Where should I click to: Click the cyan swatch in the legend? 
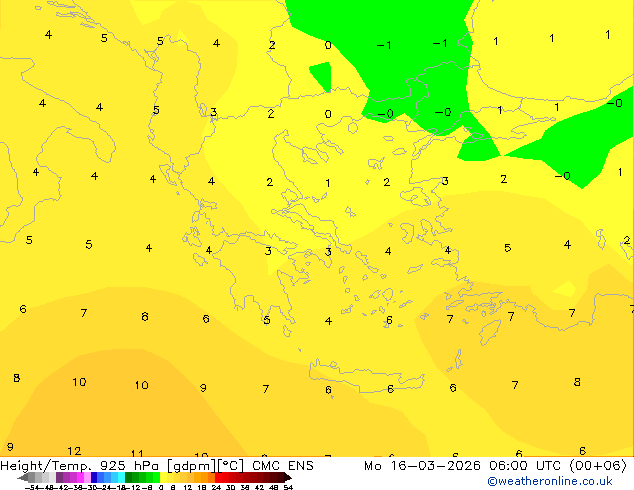tap(121, 477)
